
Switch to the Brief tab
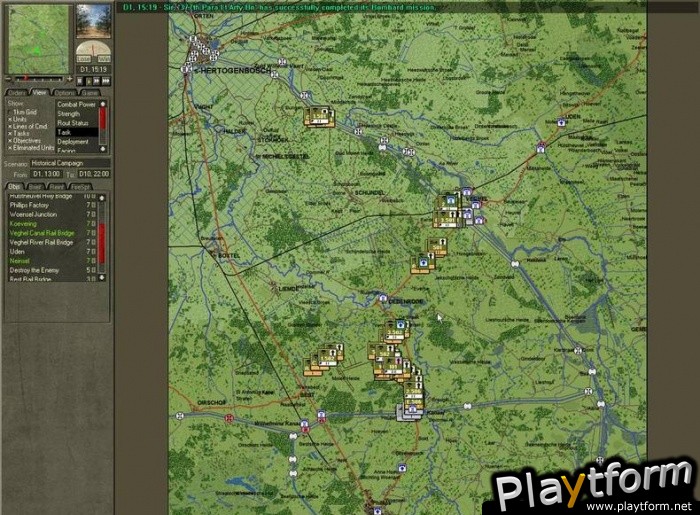[x=35, y=187]
